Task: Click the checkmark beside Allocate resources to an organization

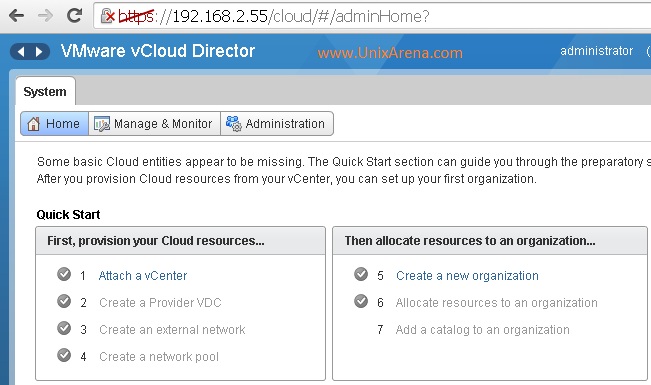Action: [361, 301]
